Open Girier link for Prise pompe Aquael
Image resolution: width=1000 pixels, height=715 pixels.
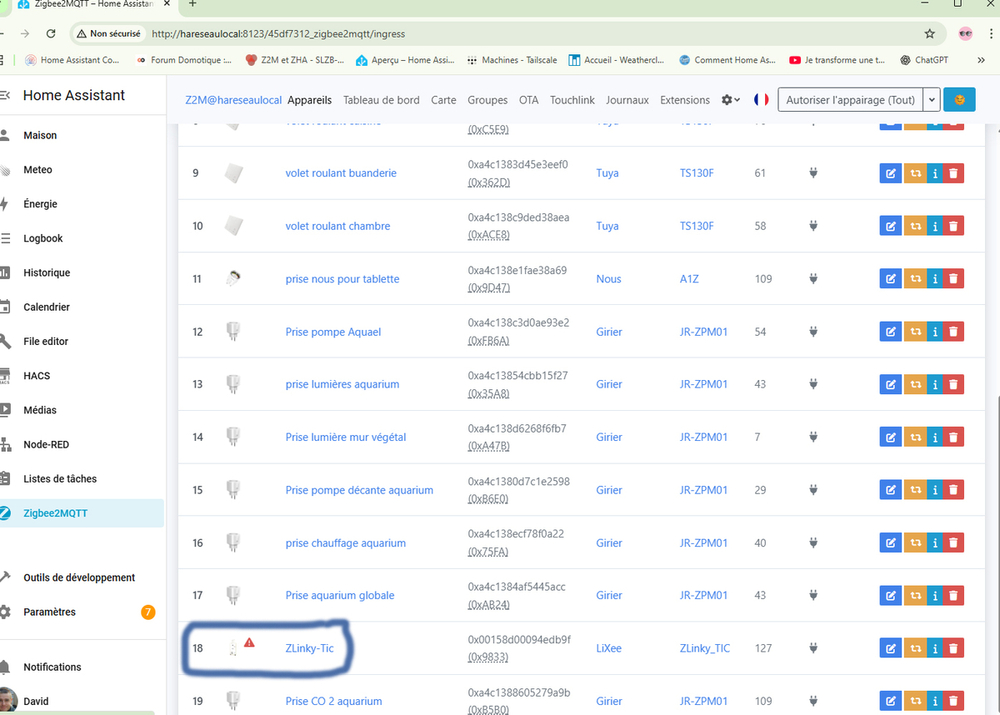(608, 332)
